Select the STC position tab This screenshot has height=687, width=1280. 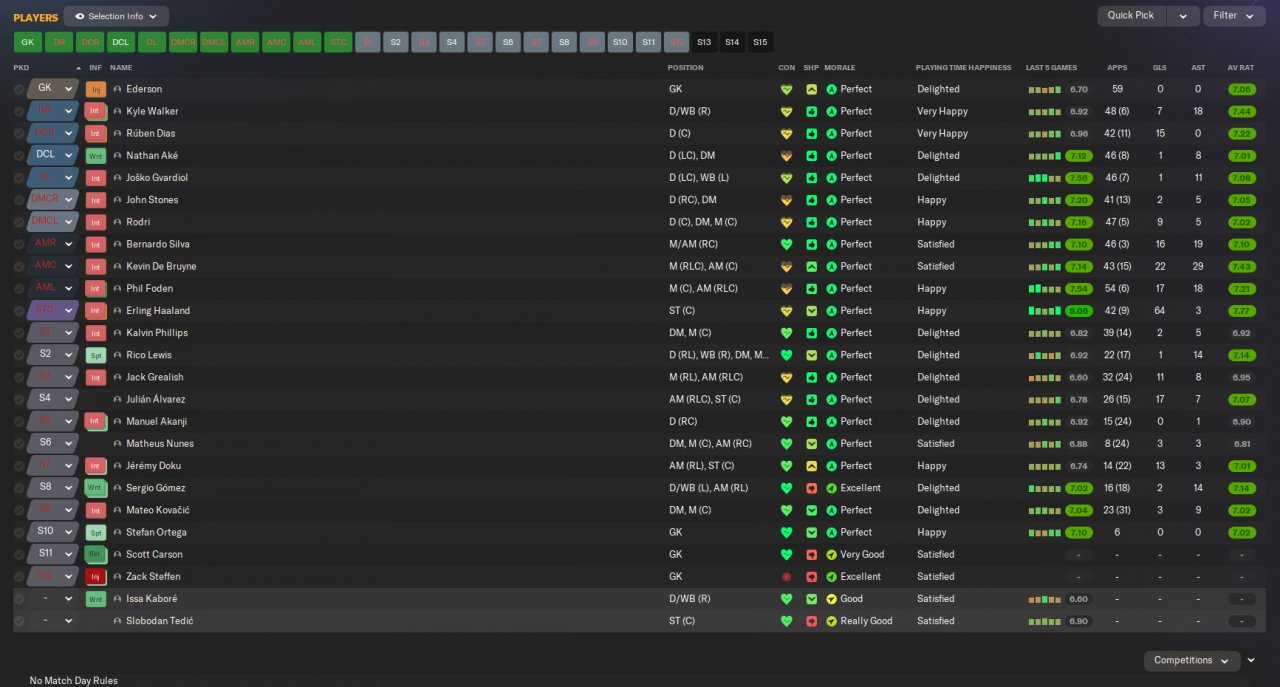point(338,42)
